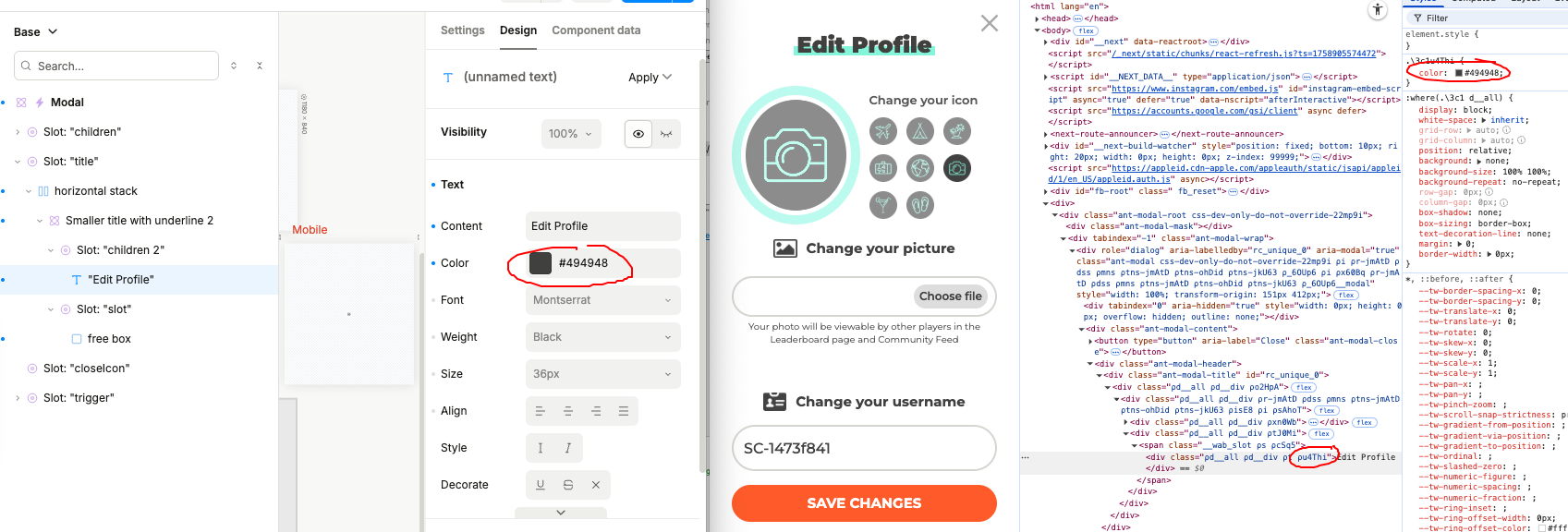This screenshot has width=1568, height=532.
Task: Click the strikethrough decoration icon
Action: tap(568, 485)
